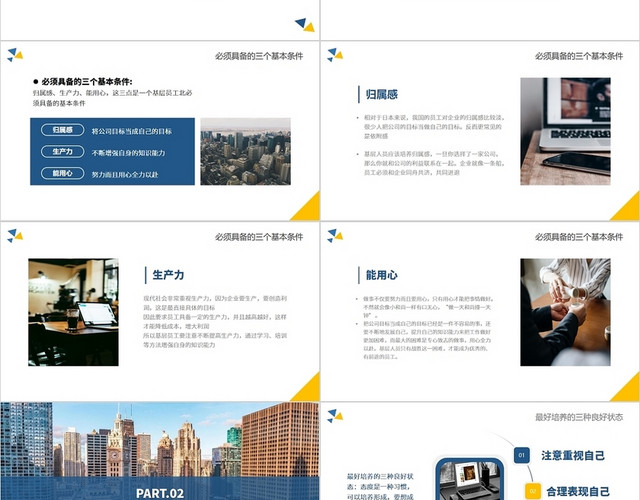Screen dimensions: 640x500
Task: Click the logo on the 能用心 slide
Action: pyautogui.click(x=335, y=236)
